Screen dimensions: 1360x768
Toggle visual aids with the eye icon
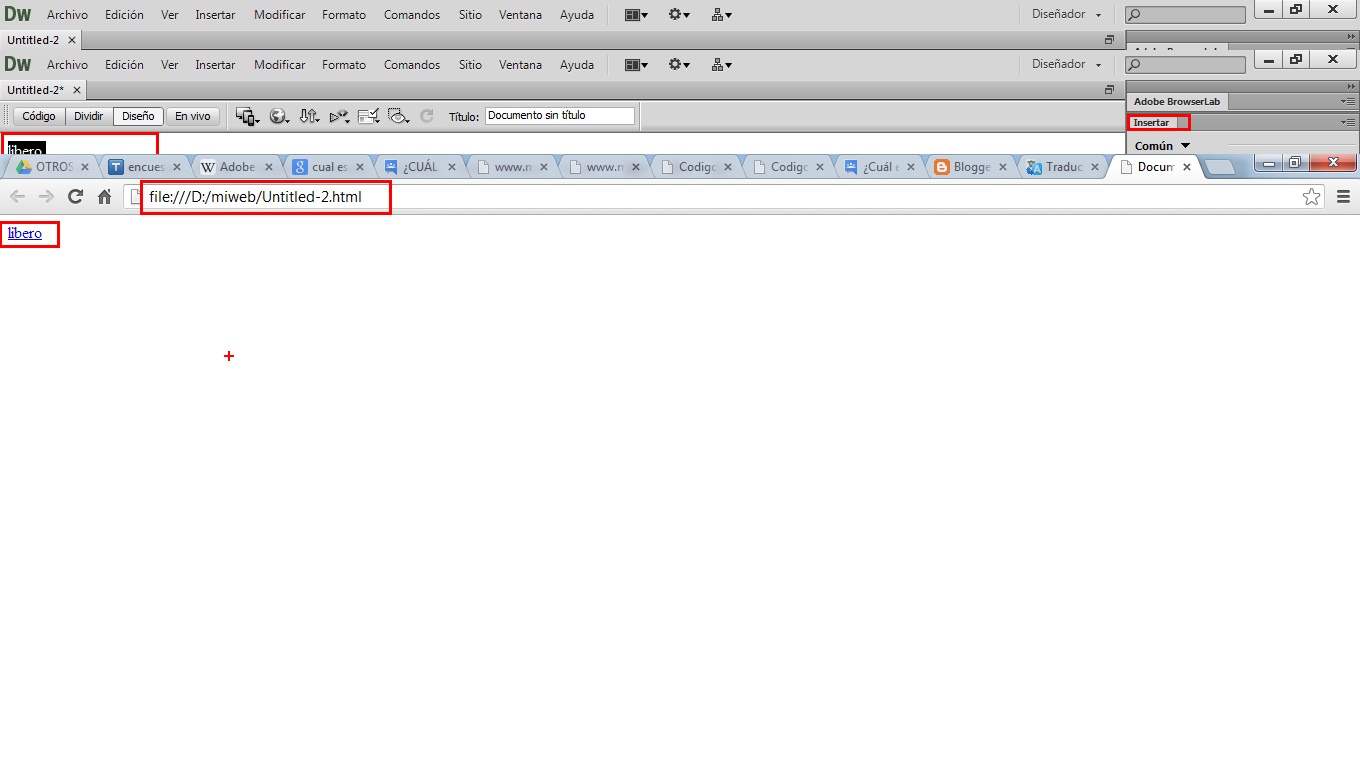(x=398, y=115)
